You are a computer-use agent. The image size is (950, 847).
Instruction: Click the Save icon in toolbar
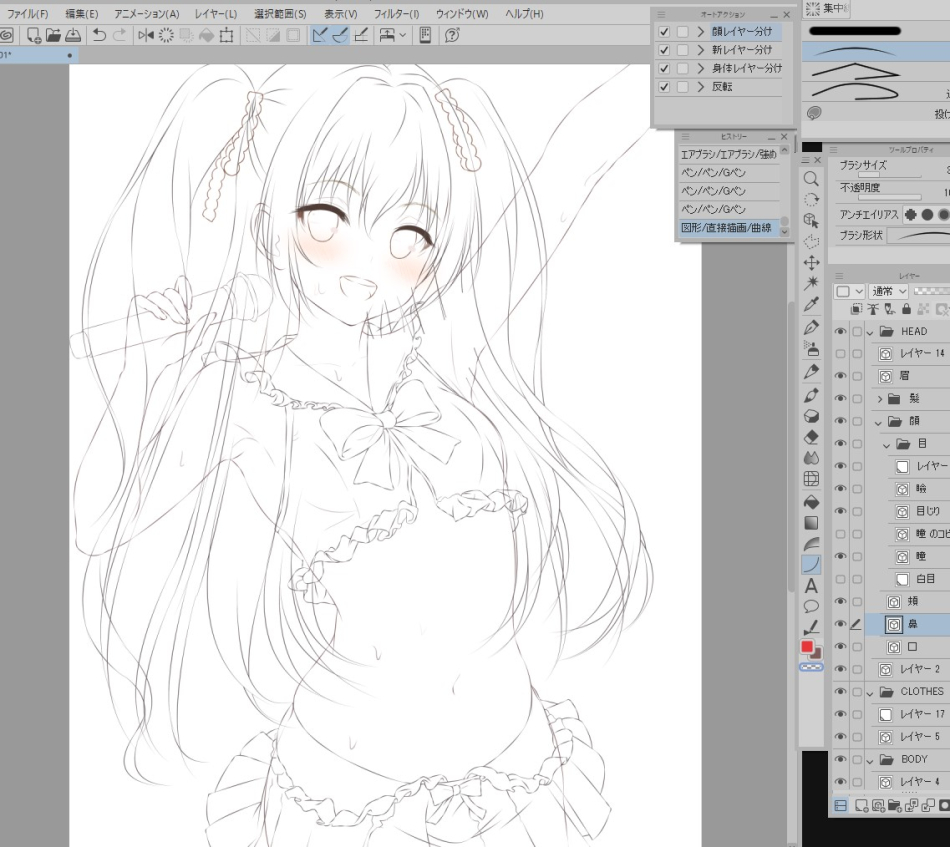pyautogui.click(x=73, y=36)
